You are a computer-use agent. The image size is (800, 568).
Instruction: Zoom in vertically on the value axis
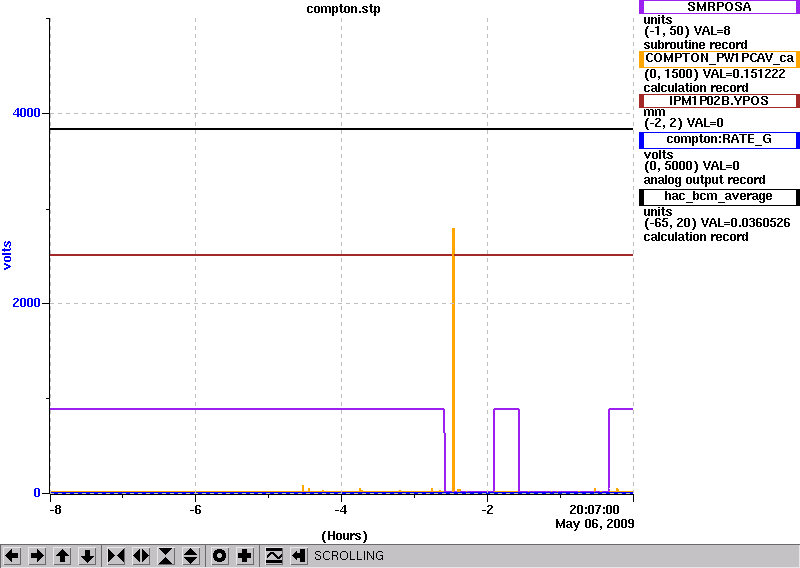[x=166, y=556]
